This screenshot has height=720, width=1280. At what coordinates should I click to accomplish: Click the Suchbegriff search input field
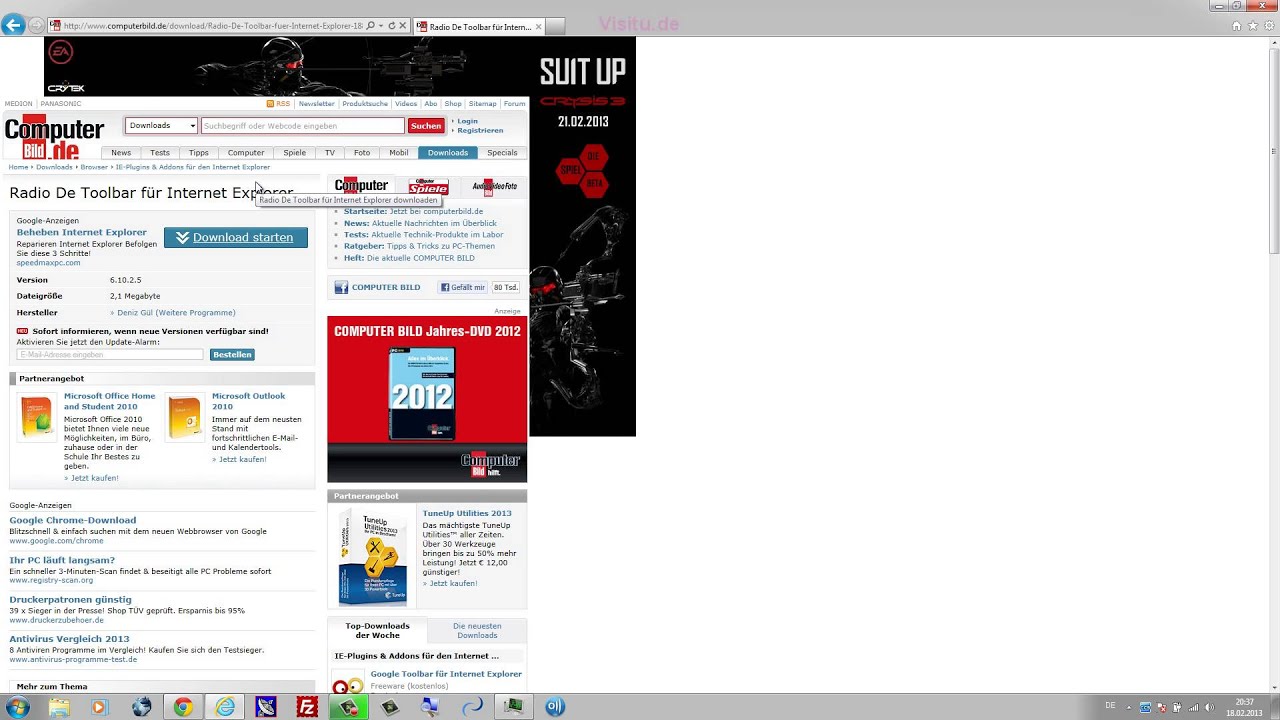coord(302,126)
